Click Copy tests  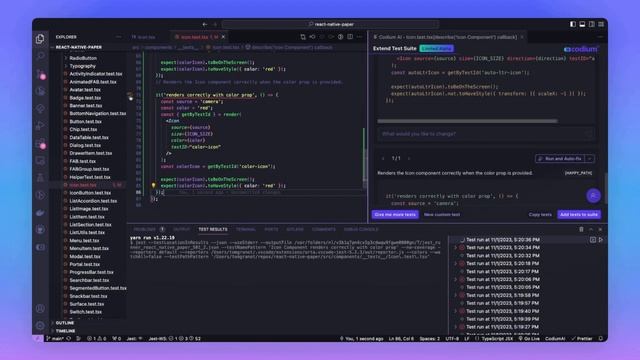(x=540, y=214)
